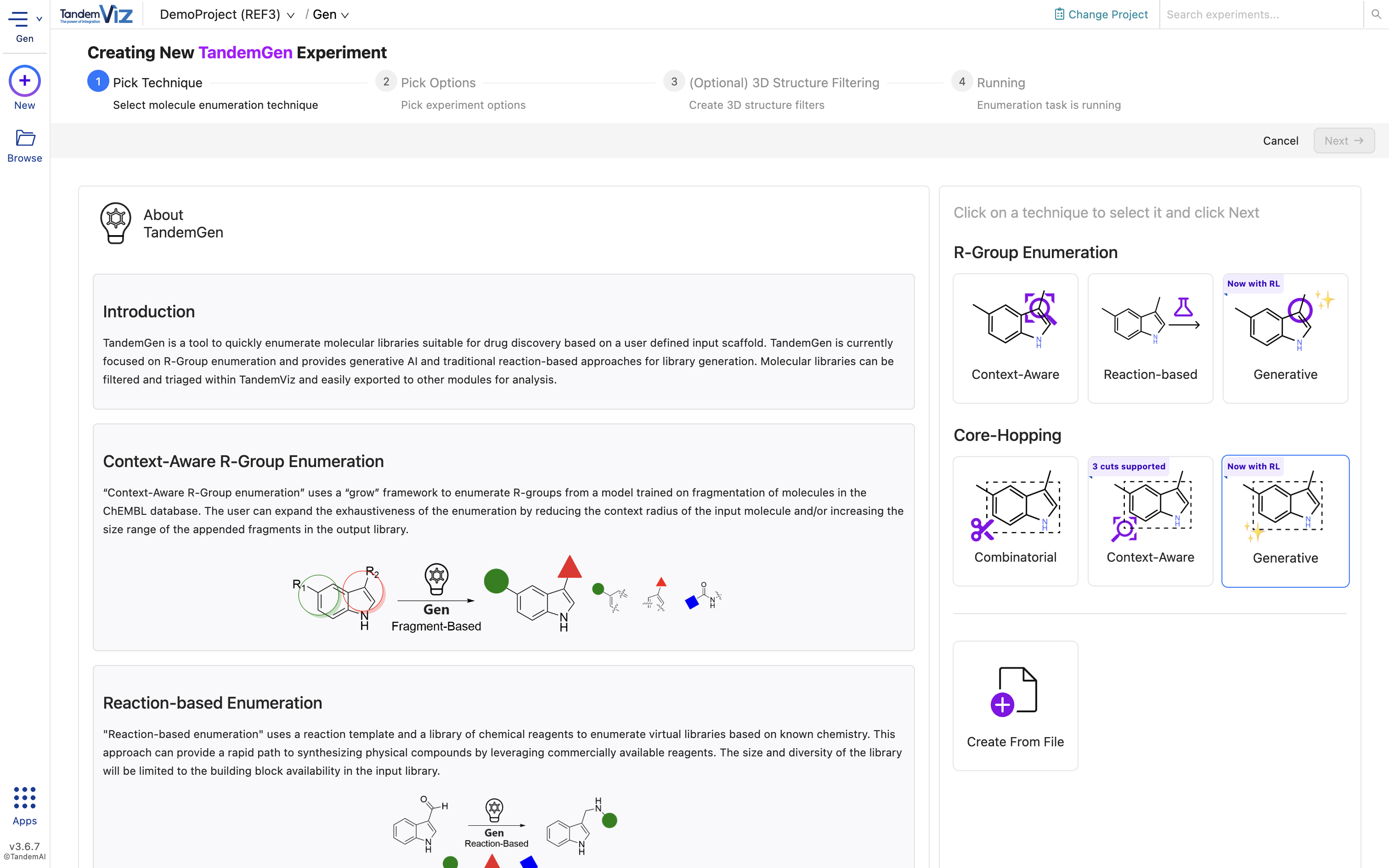This screenshot has width=1389, height=868.
Task: Expand the sidebar hamburger menu chevron
Action: pyautogui.click(x=39, y=18)
